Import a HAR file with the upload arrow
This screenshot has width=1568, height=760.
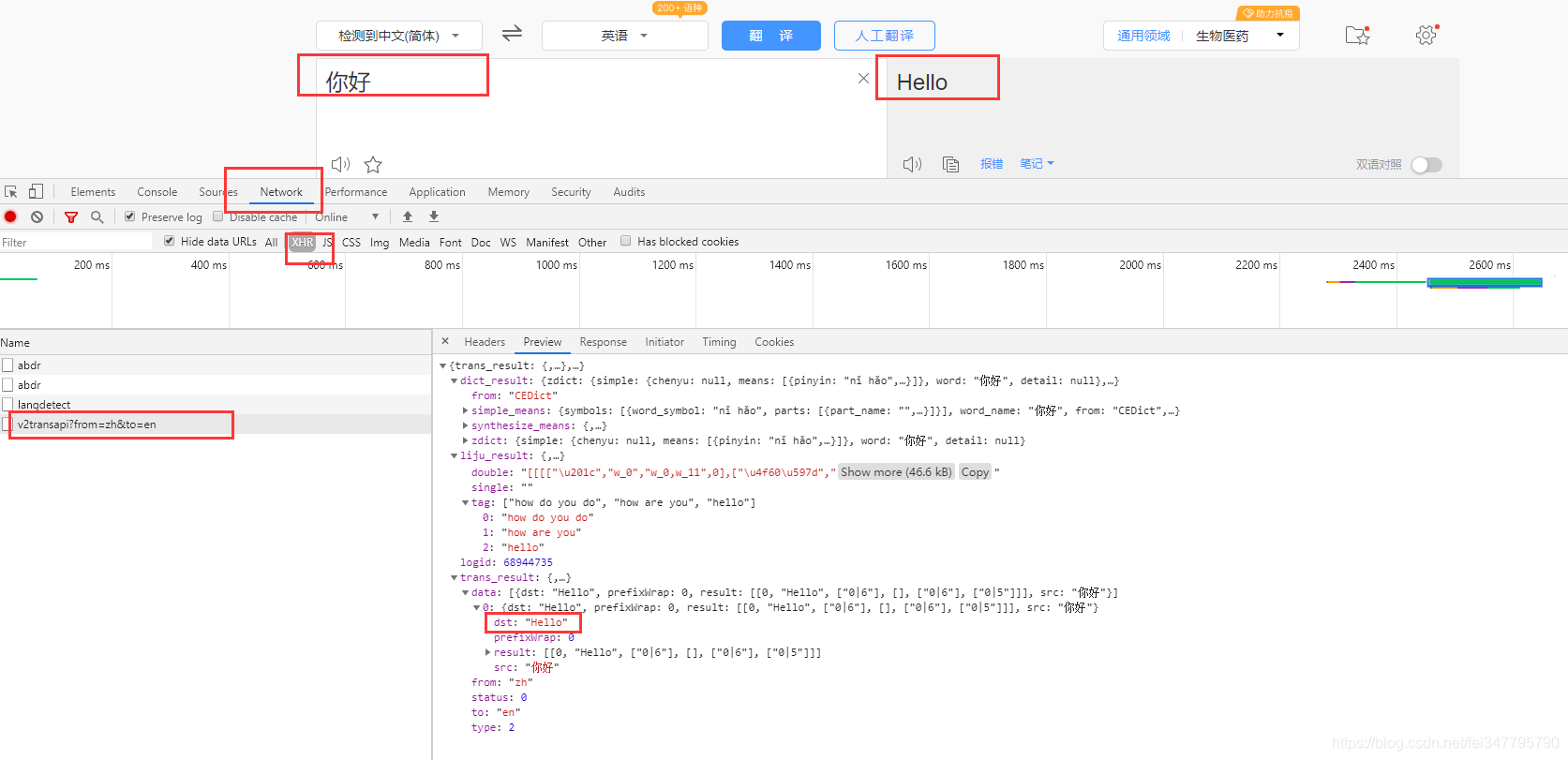408,216
